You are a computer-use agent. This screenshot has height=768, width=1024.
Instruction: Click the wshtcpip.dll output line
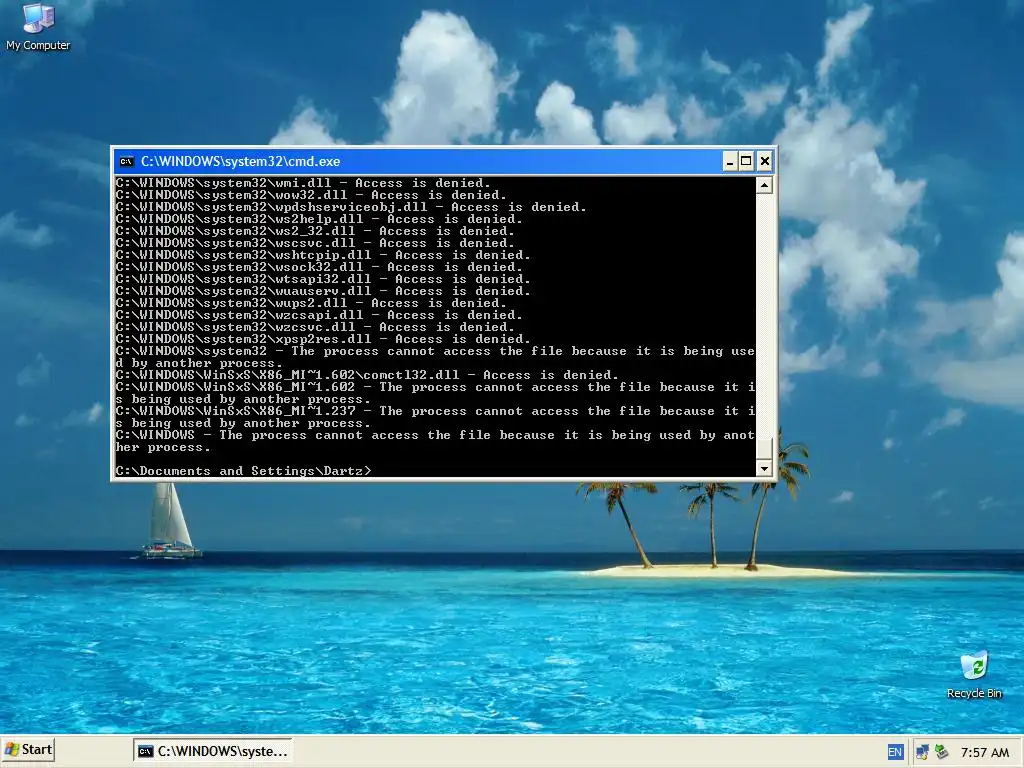tap(323, 255)
